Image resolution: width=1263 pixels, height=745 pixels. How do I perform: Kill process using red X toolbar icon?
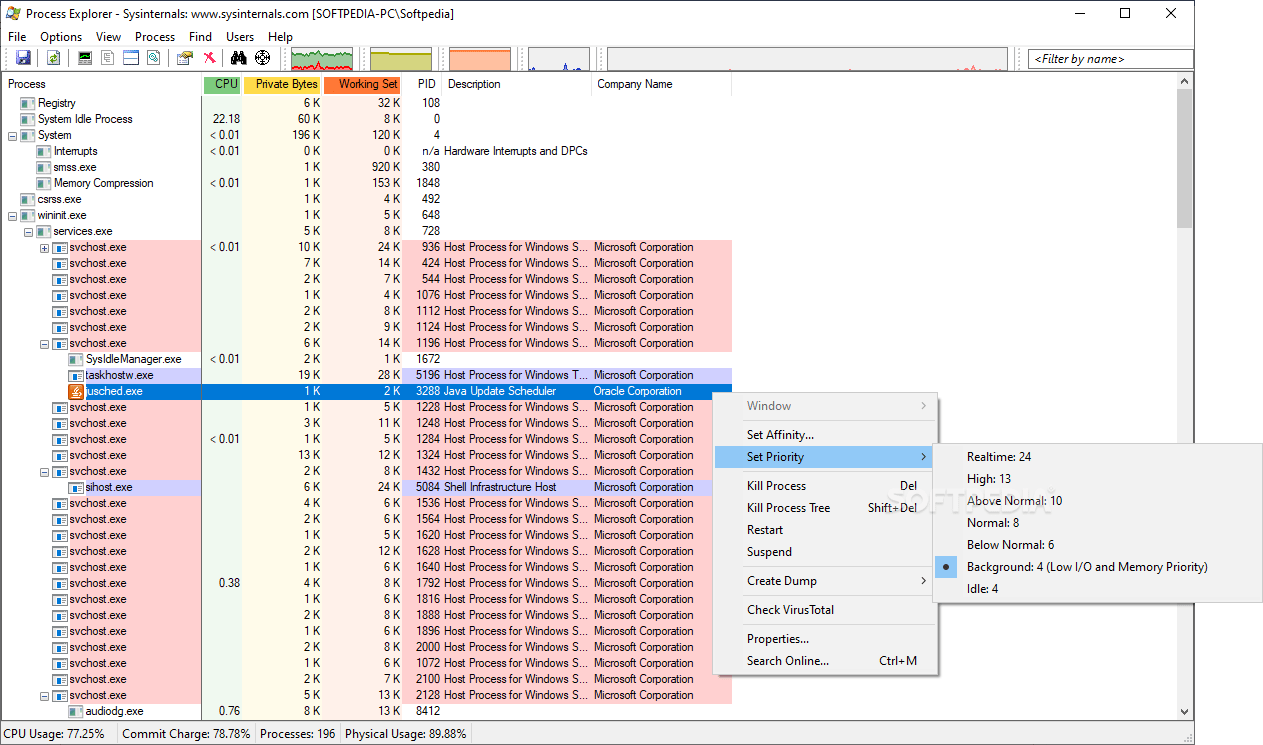coord(209,57)
